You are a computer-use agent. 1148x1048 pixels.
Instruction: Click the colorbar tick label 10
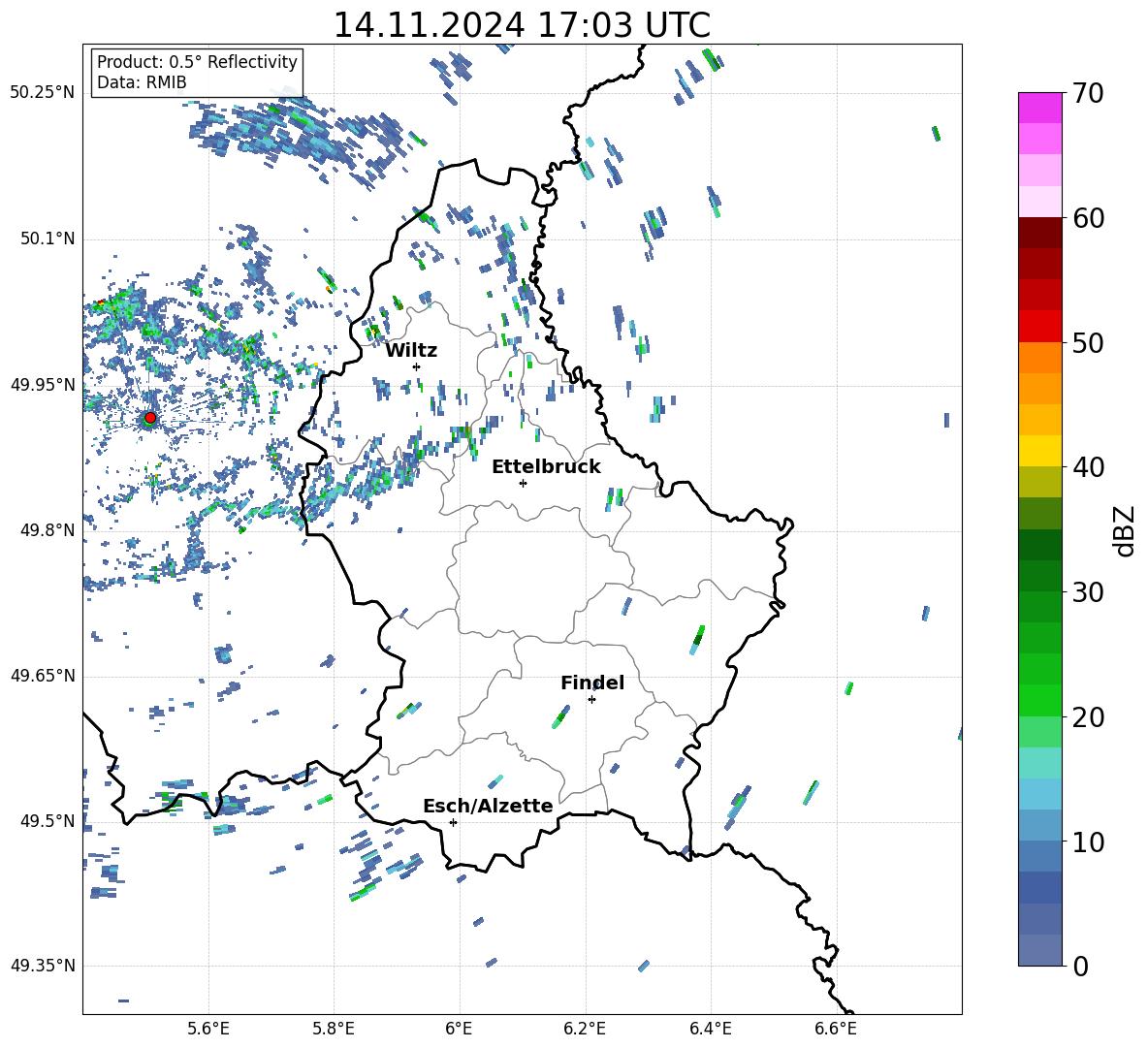tap(1088, 842)
